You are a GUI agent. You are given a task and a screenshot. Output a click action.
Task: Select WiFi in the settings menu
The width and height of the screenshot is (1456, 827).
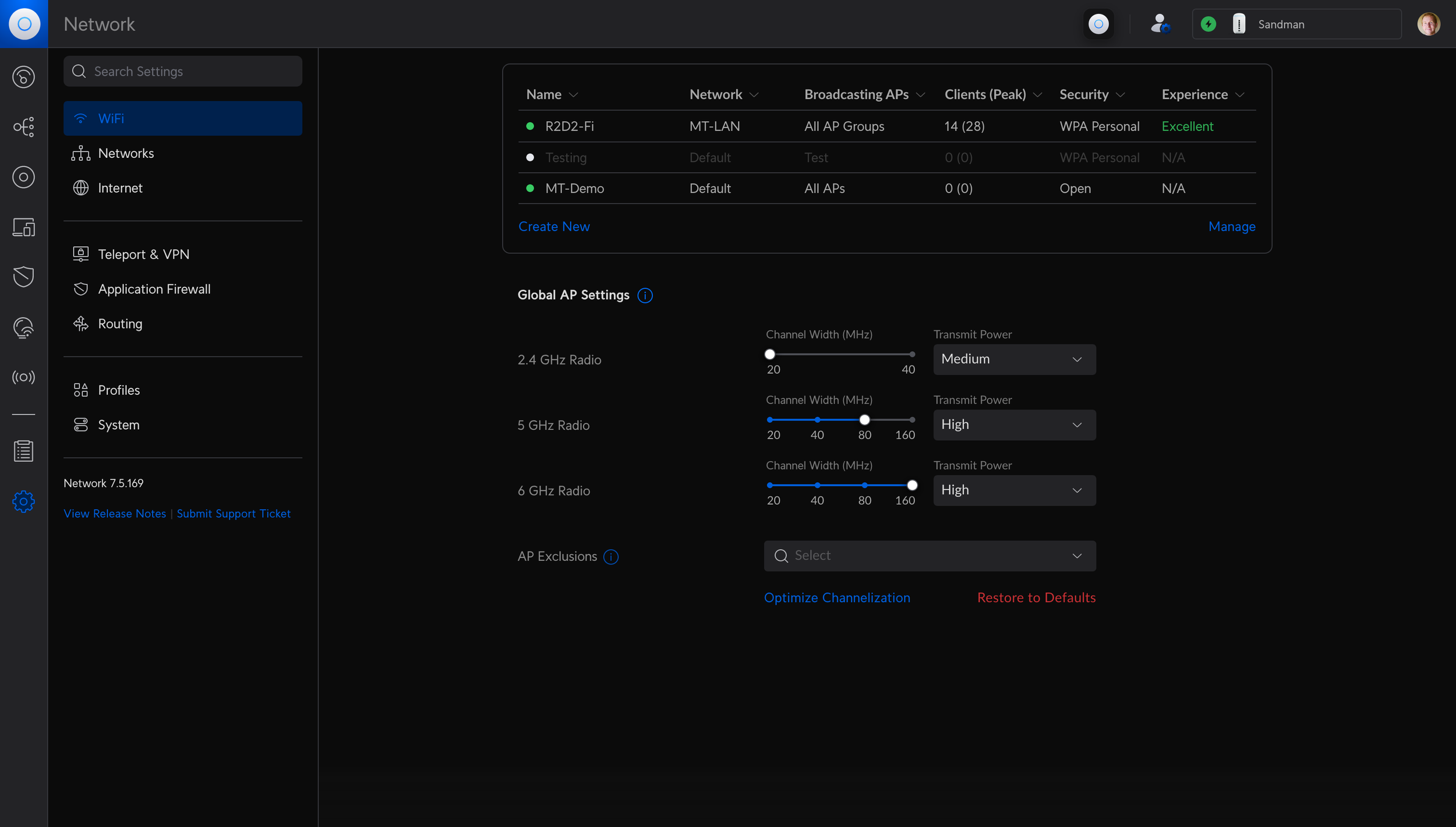pyautogui.click(x=183, y=118)
